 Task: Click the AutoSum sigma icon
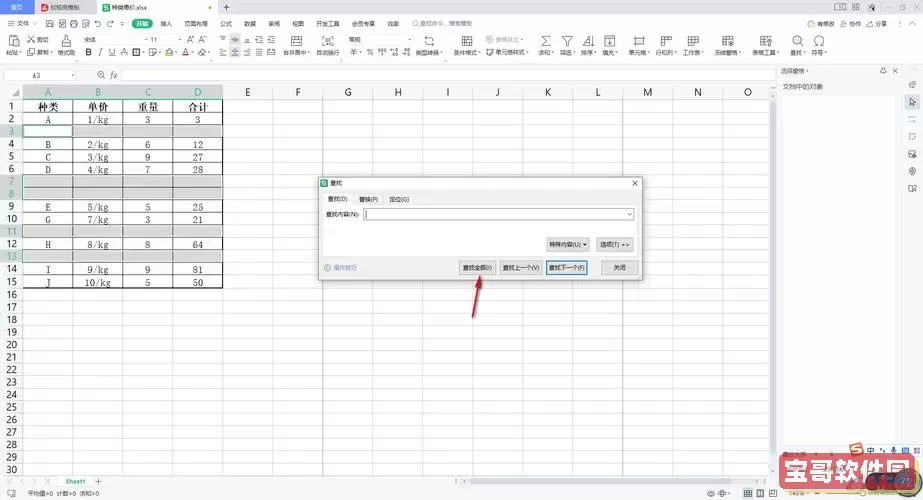[x=546, y=41]
